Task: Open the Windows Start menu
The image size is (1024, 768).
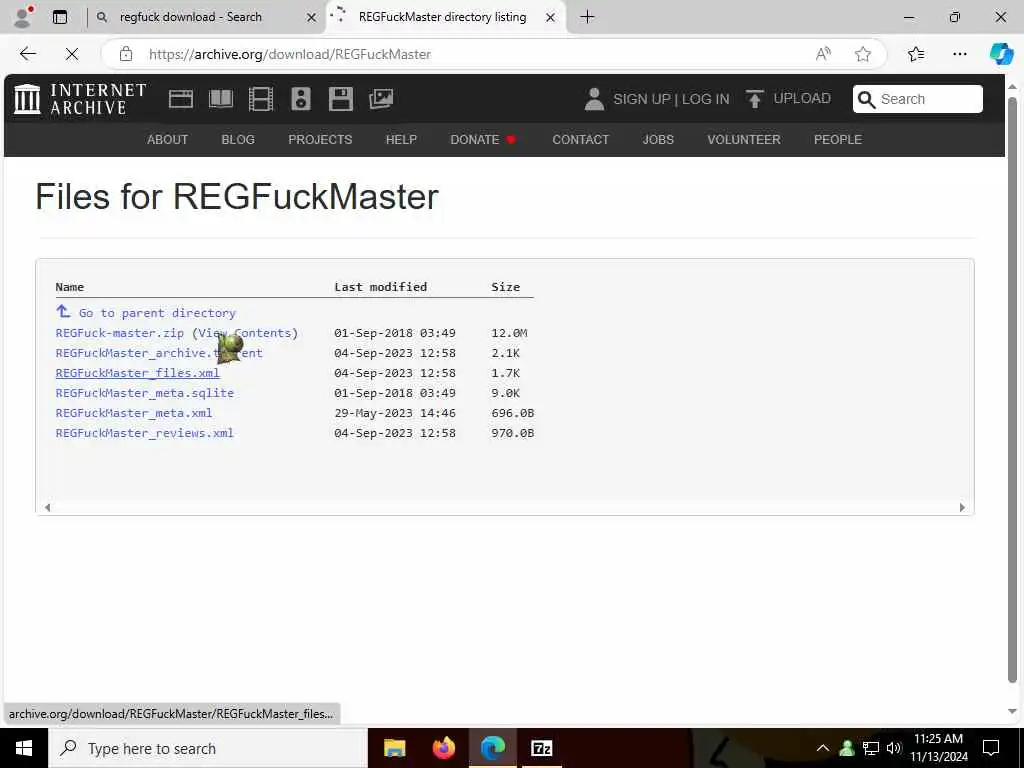Action: [x=24, y=748]
